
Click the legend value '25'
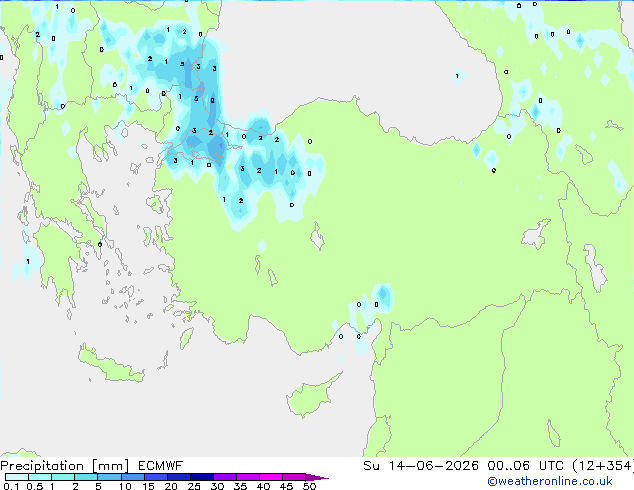tap(194, 486)
